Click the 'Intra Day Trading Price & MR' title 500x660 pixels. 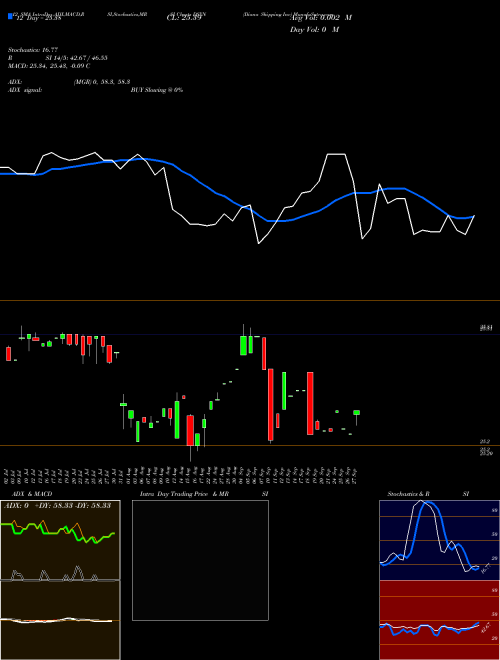[184, 494]
